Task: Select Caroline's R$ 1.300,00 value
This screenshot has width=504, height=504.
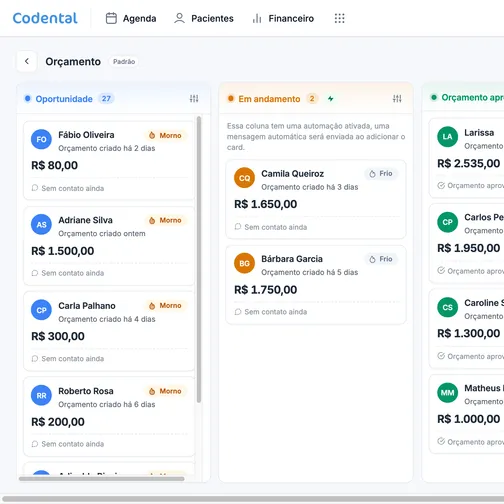Action: click(469, 333)
